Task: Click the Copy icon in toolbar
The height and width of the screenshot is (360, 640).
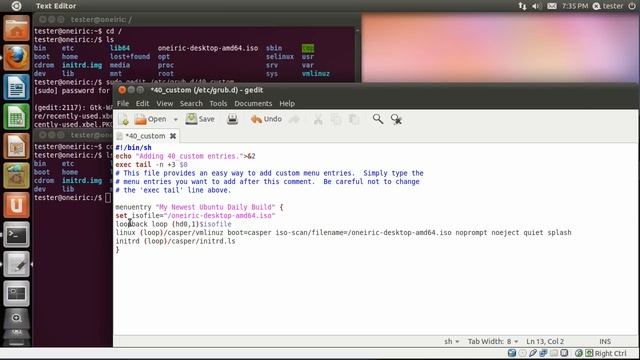Action: [x=336, y=119]
